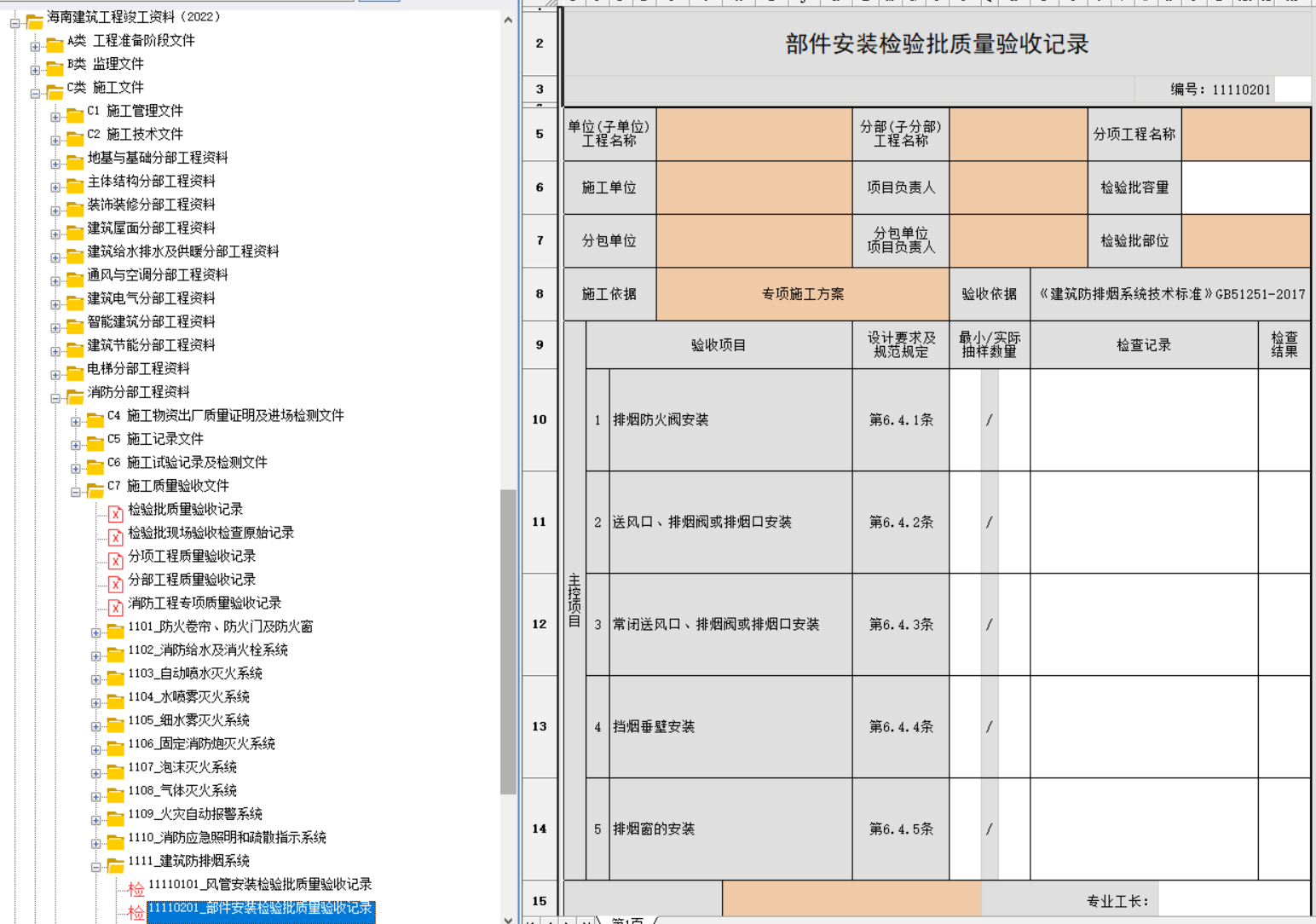Click the 1104_水喷雾灭火系统 folder icon
Viewport: 1316px width, 924px height.
coord(116,701)
